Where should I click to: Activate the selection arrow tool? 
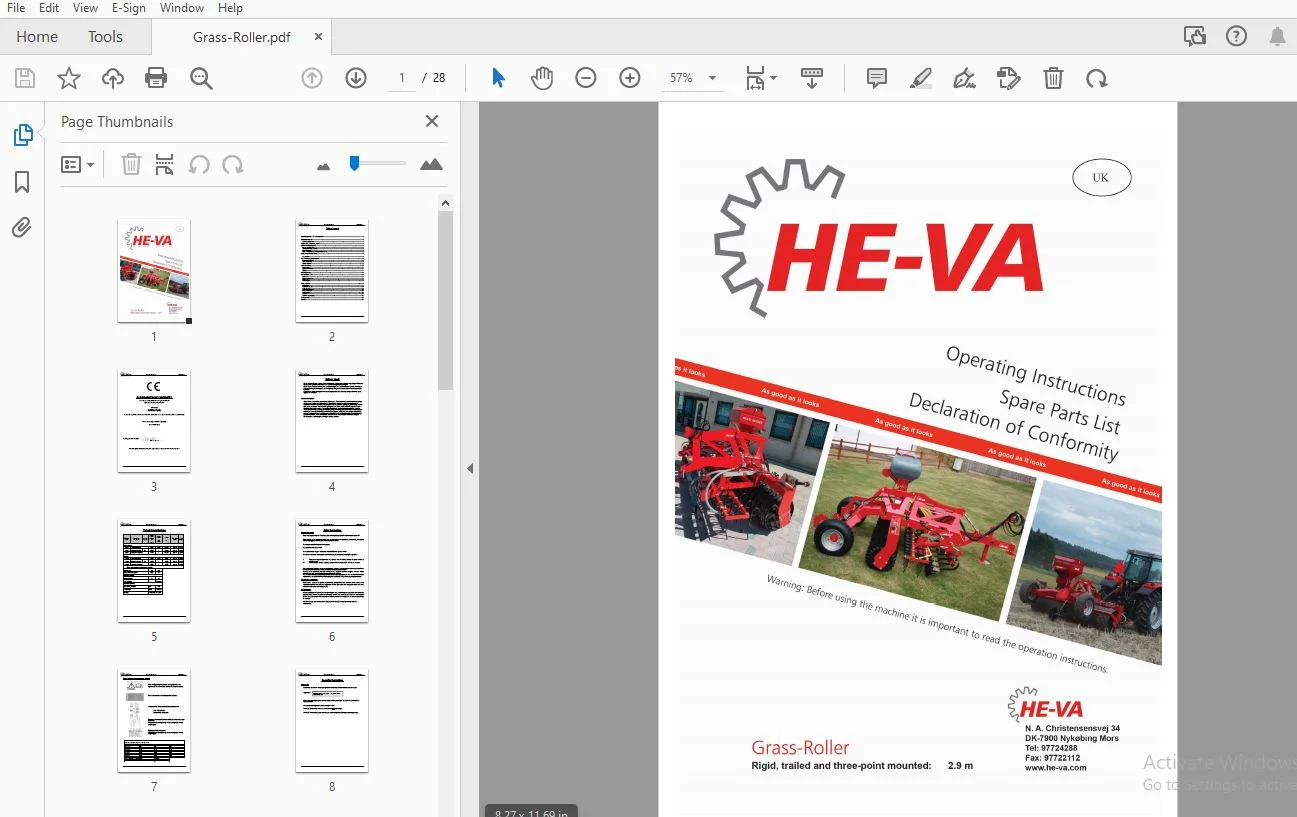498,78
